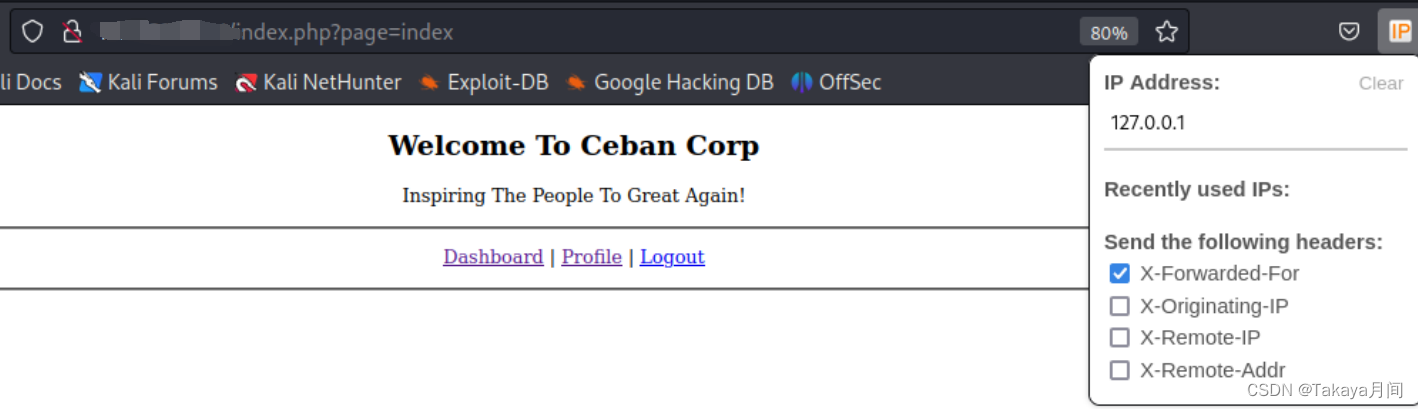Click the IP Address input field
The height and width of the screenshot is (409, 1418).
tap(1255, 124)
